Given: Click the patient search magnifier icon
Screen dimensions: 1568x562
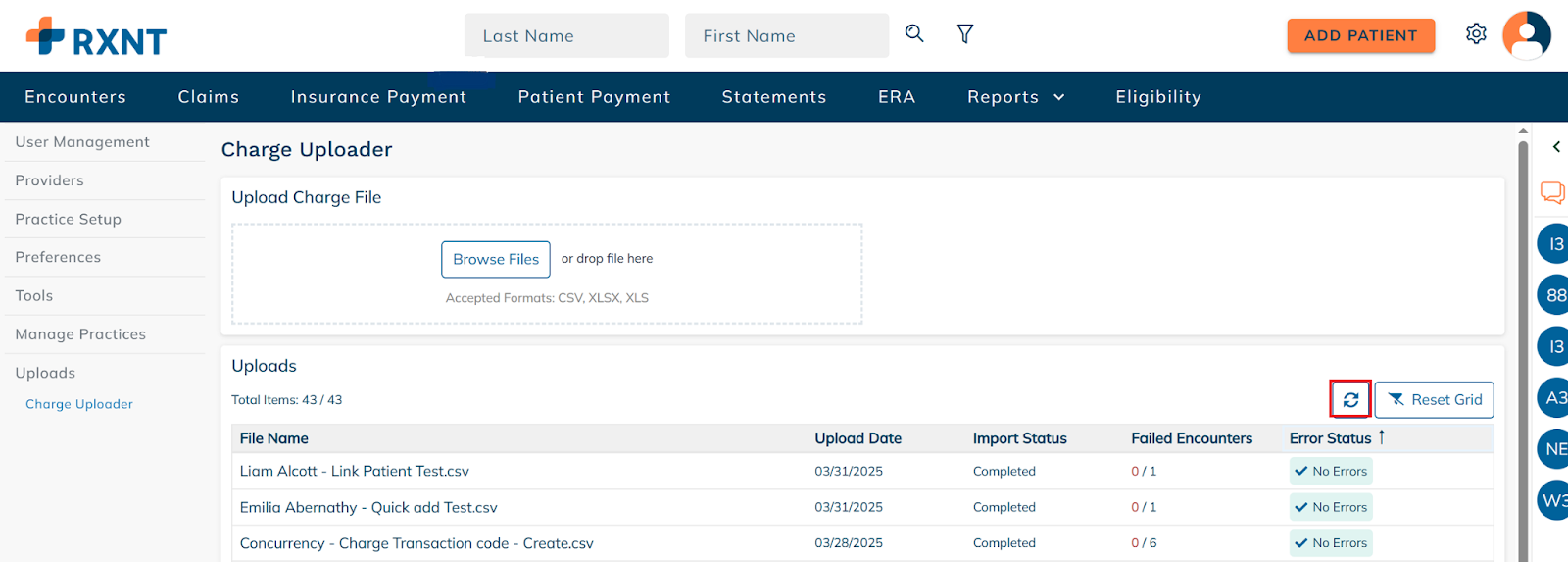Looking at the screenshot, I should [x=914, y=33].
